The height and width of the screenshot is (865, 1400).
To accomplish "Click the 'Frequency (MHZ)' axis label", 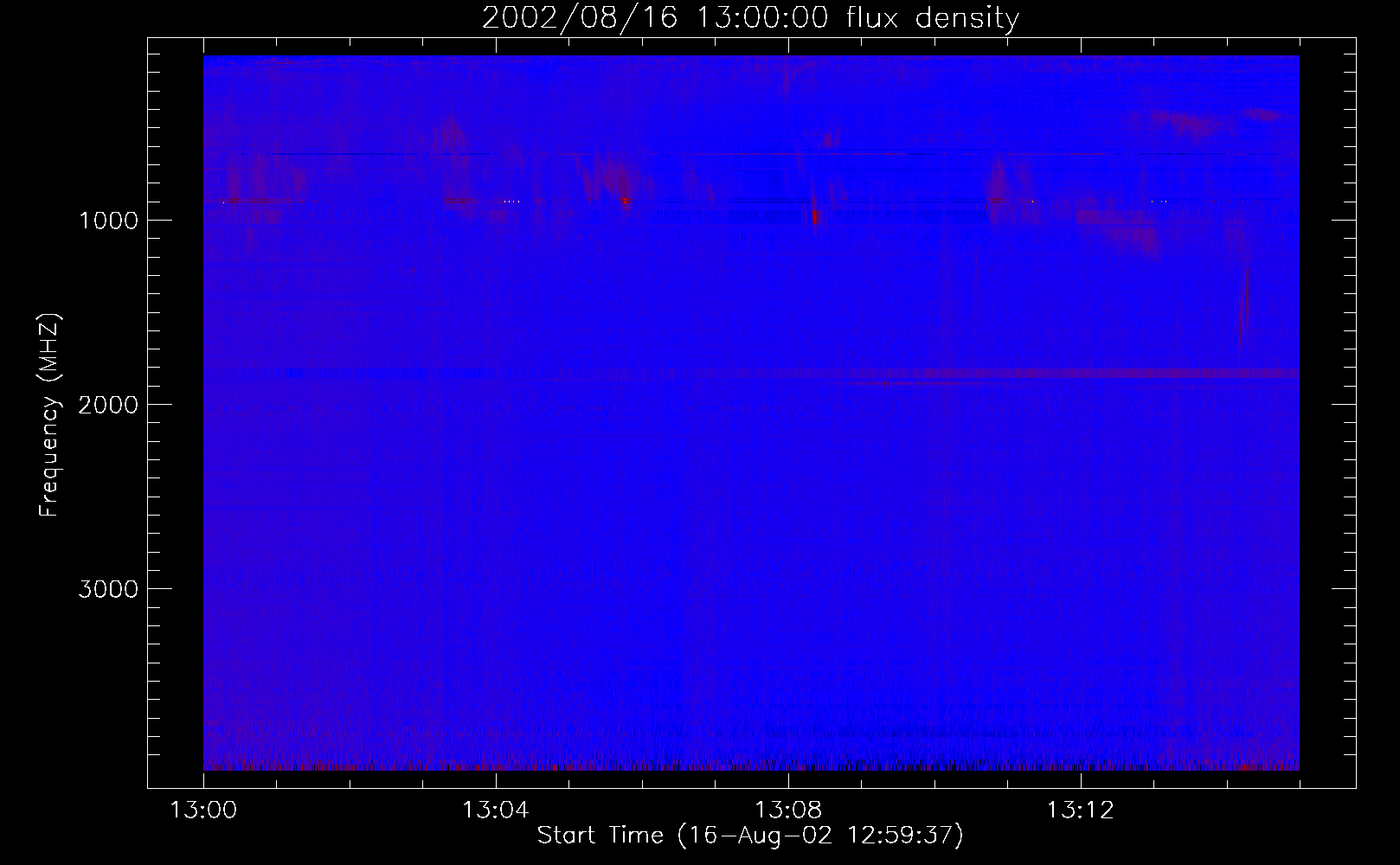I will click(49, 415).
